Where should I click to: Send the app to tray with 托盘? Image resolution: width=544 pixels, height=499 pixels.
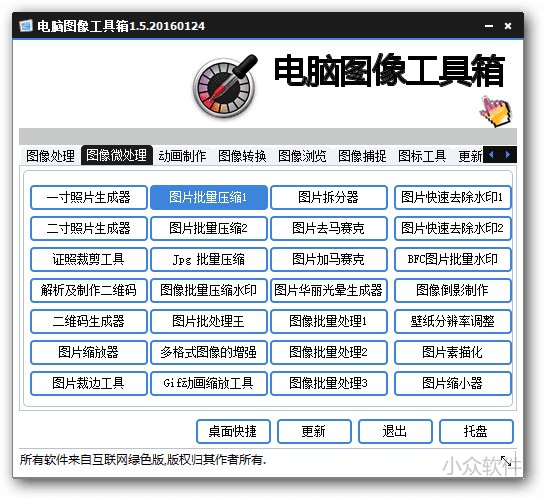pyautogui.click(x=476, y=431)
